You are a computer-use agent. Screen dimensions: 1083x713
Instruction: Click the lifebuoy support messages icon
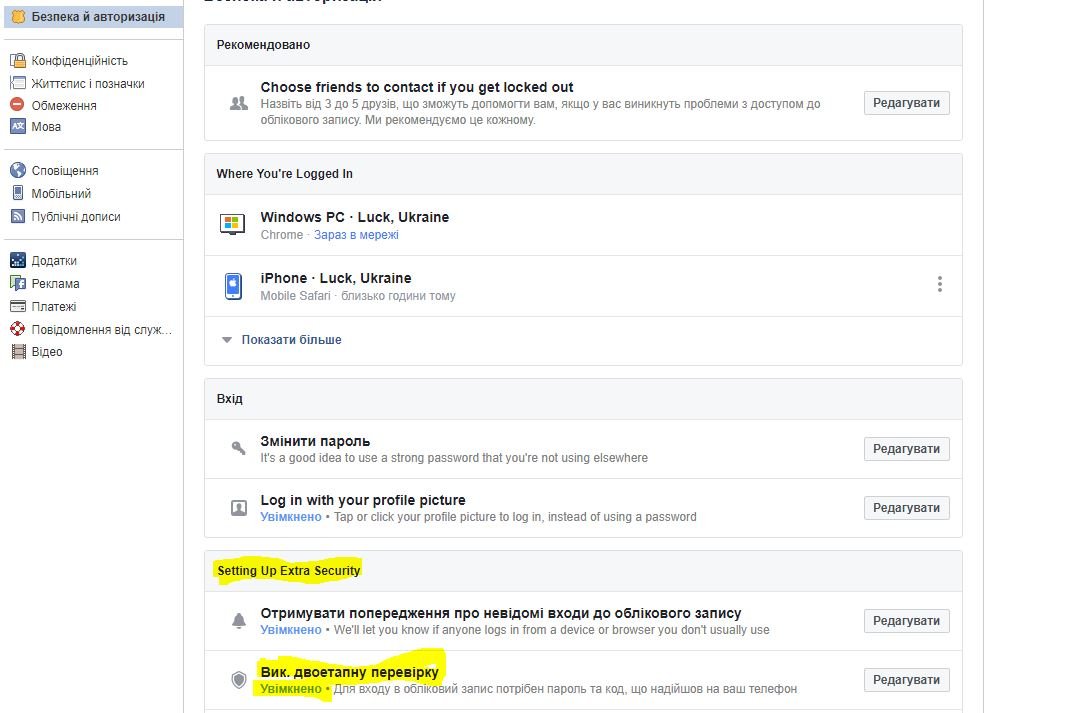(18, 329)
